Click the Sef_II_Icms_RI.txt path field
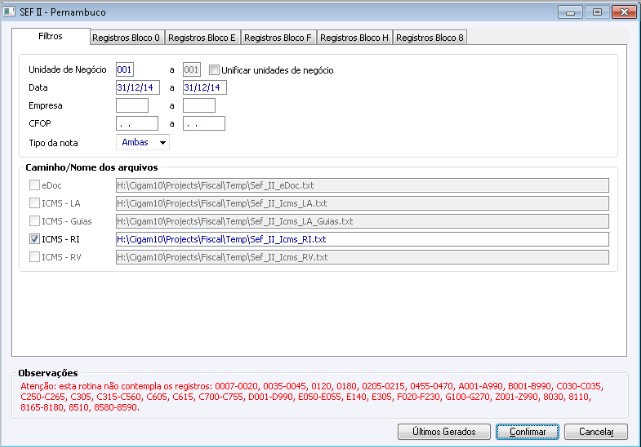This screenshot has height=447, width=641. tap(362, 239)
